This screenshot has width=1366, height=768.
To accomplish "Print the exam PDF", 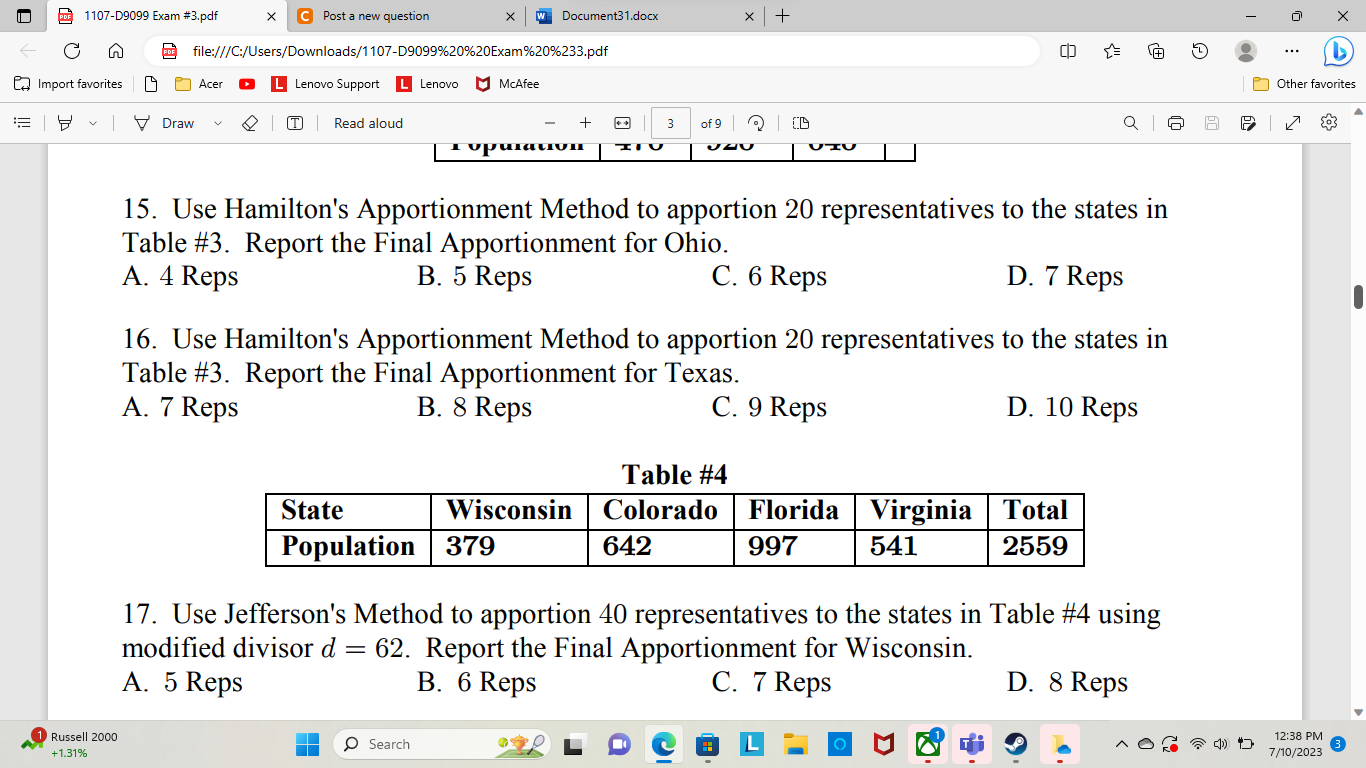I will pyautogui.click(x=1172, y=122).
